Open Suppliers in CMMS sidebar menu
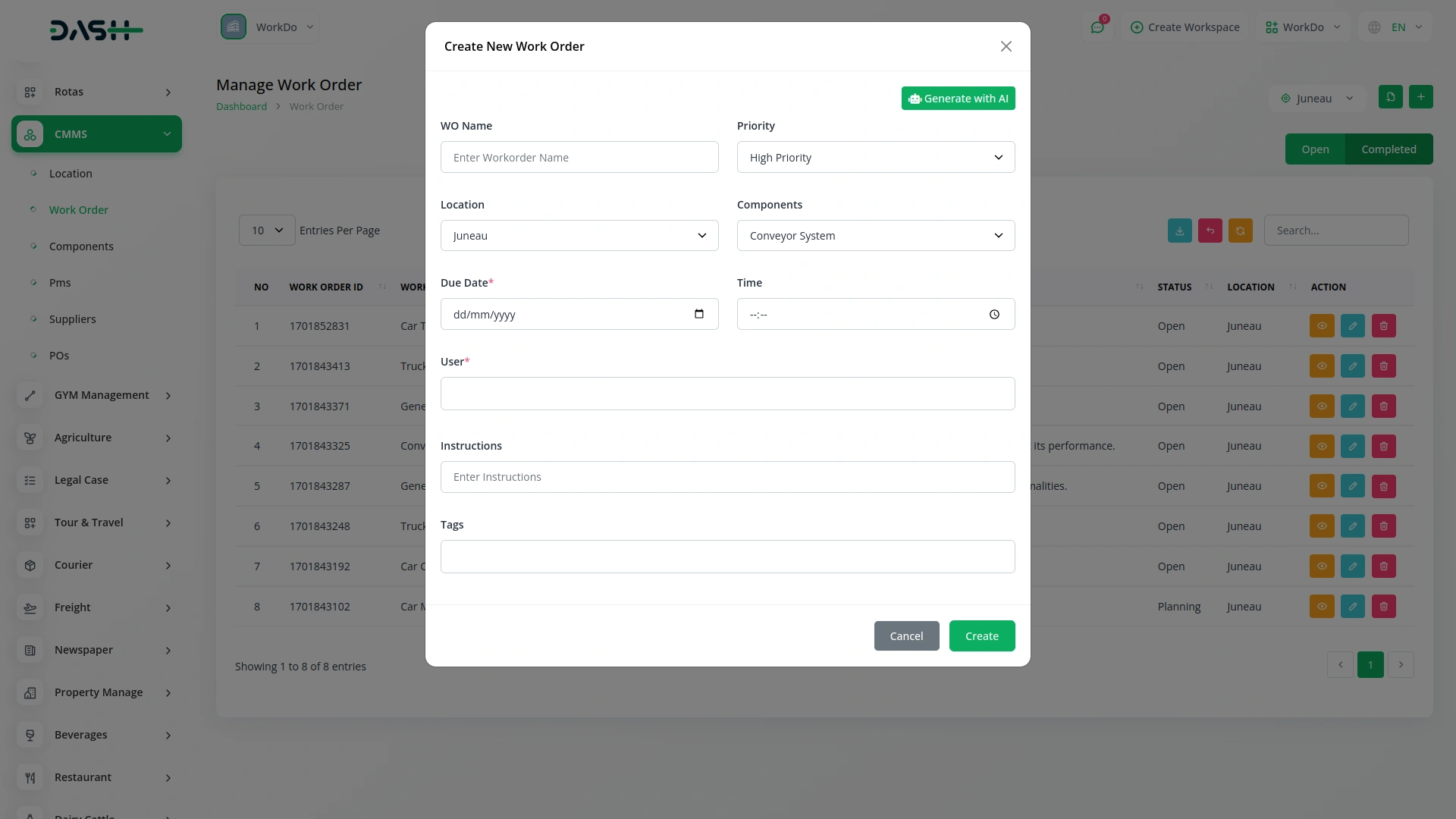Viewport: 1456px width, 819px height. [72, 319]
